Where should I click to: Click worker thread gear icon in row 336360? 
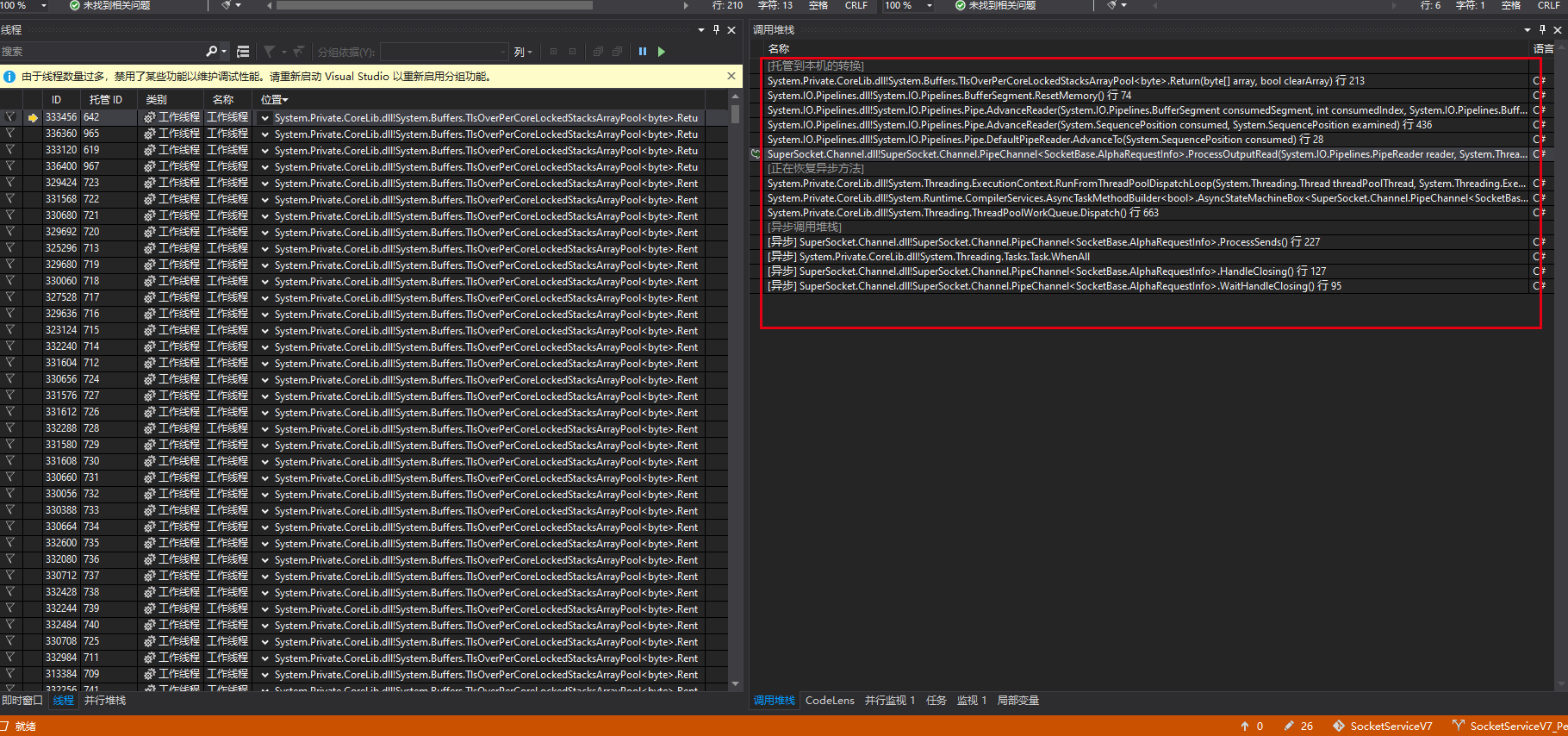149,134
